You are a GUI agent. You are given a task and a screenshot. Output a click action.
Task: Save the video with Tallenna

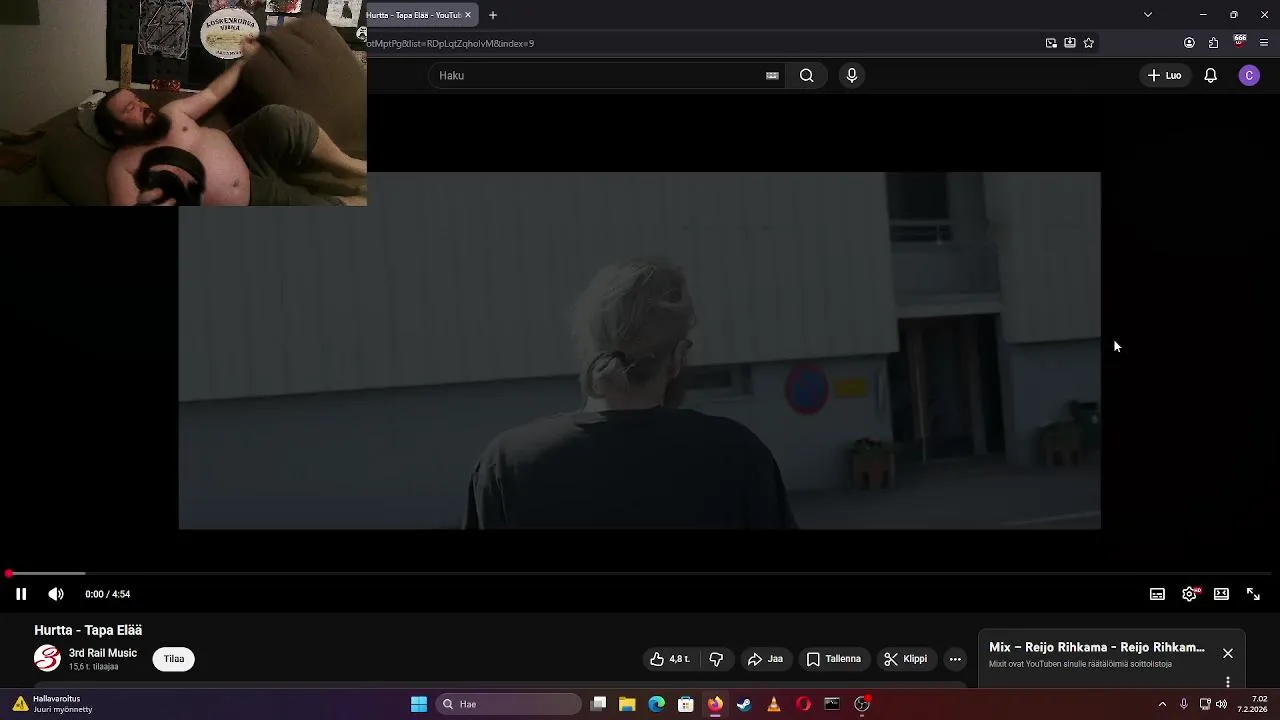pos(834,659)
